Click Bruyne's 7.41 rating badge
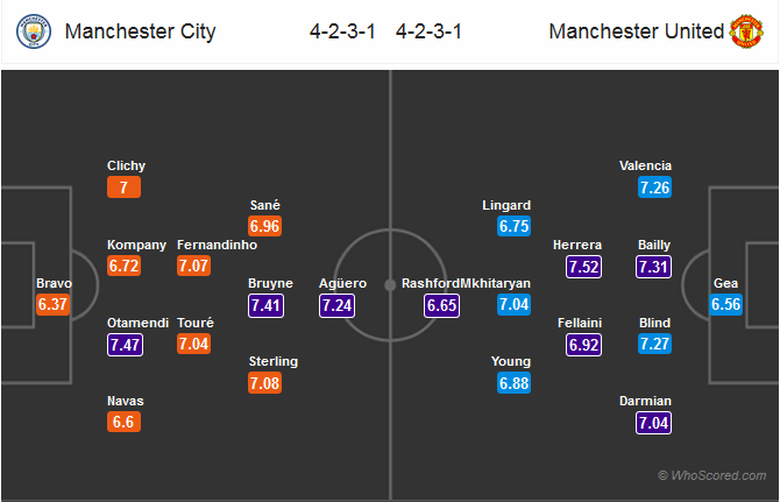 [x=266, y=304]
